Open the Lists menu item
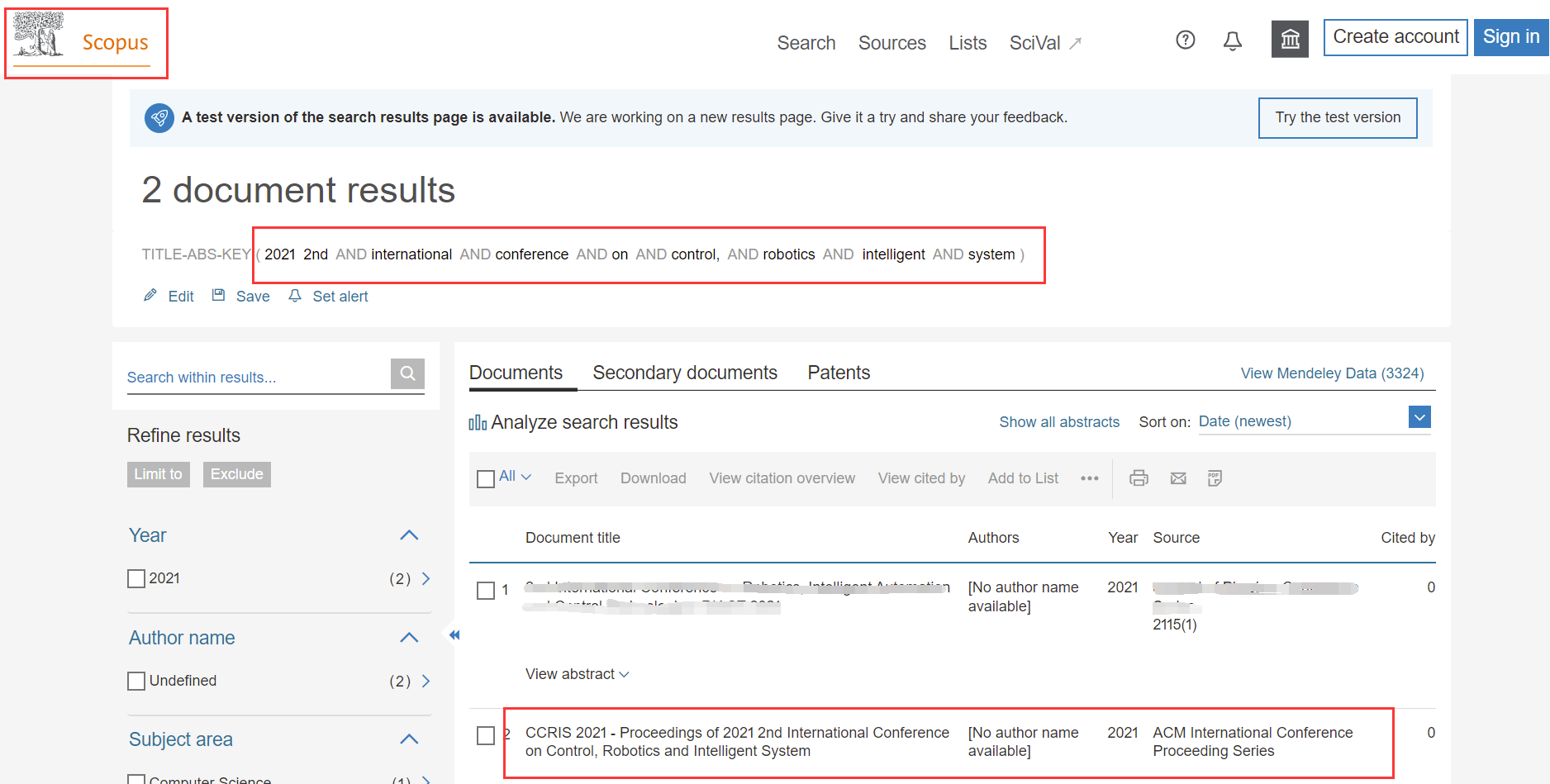This screenshot has width=1550, height=784. 968,43
